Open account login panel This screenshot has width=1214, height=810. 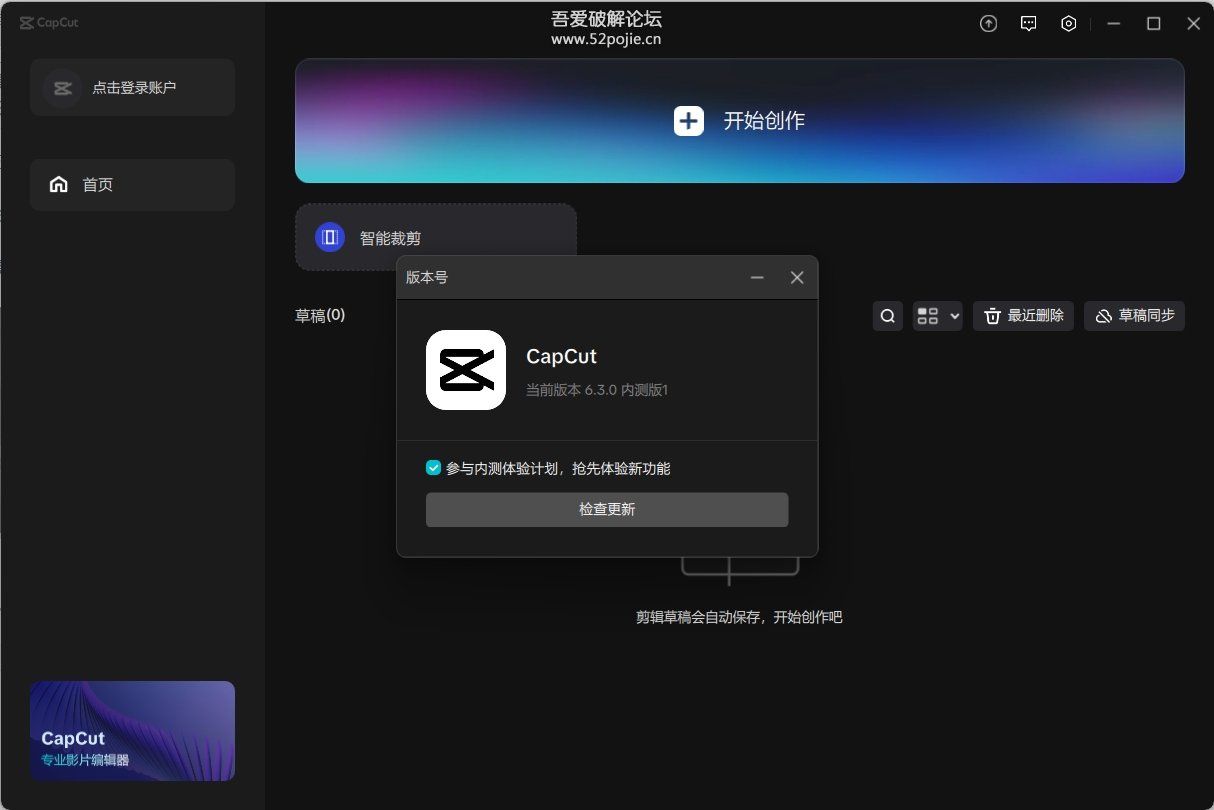132,87
